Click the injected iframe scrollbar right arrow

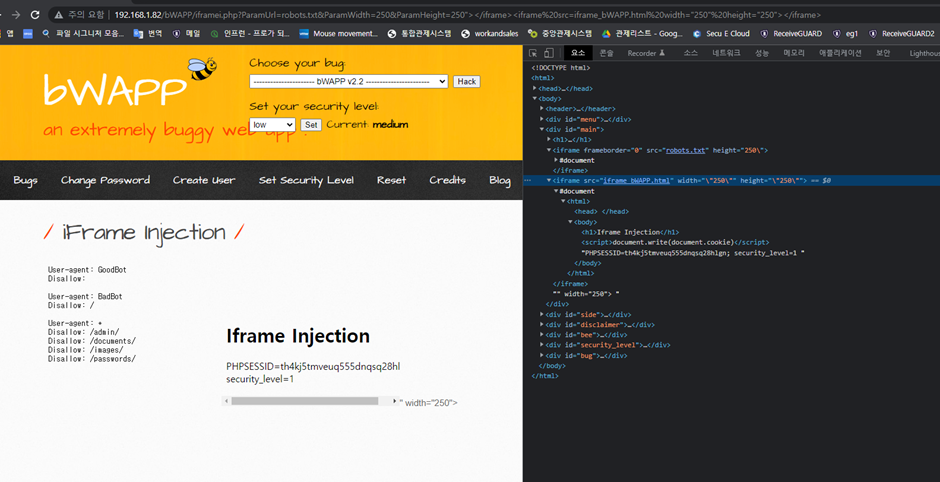coord(394,401)
